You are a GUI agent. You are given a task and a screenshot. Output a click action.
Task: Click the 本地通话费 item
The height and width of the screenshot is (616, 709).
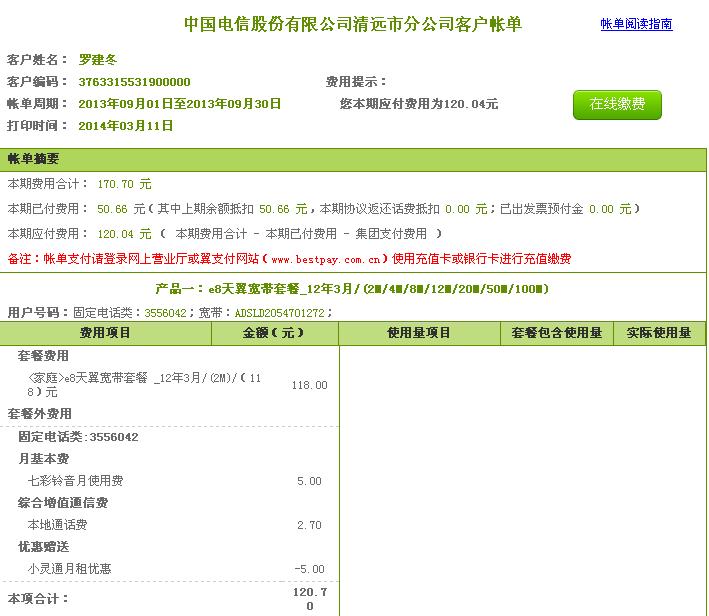pos(57,525)
